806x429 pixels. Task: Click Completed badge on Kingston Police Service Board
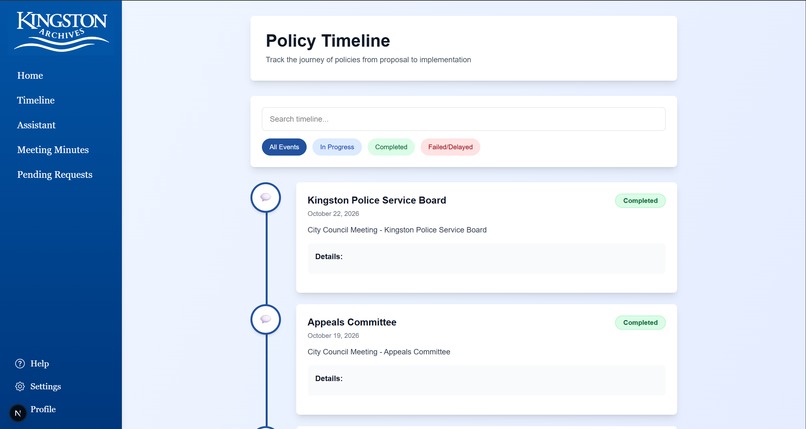(x=640, y=201)
